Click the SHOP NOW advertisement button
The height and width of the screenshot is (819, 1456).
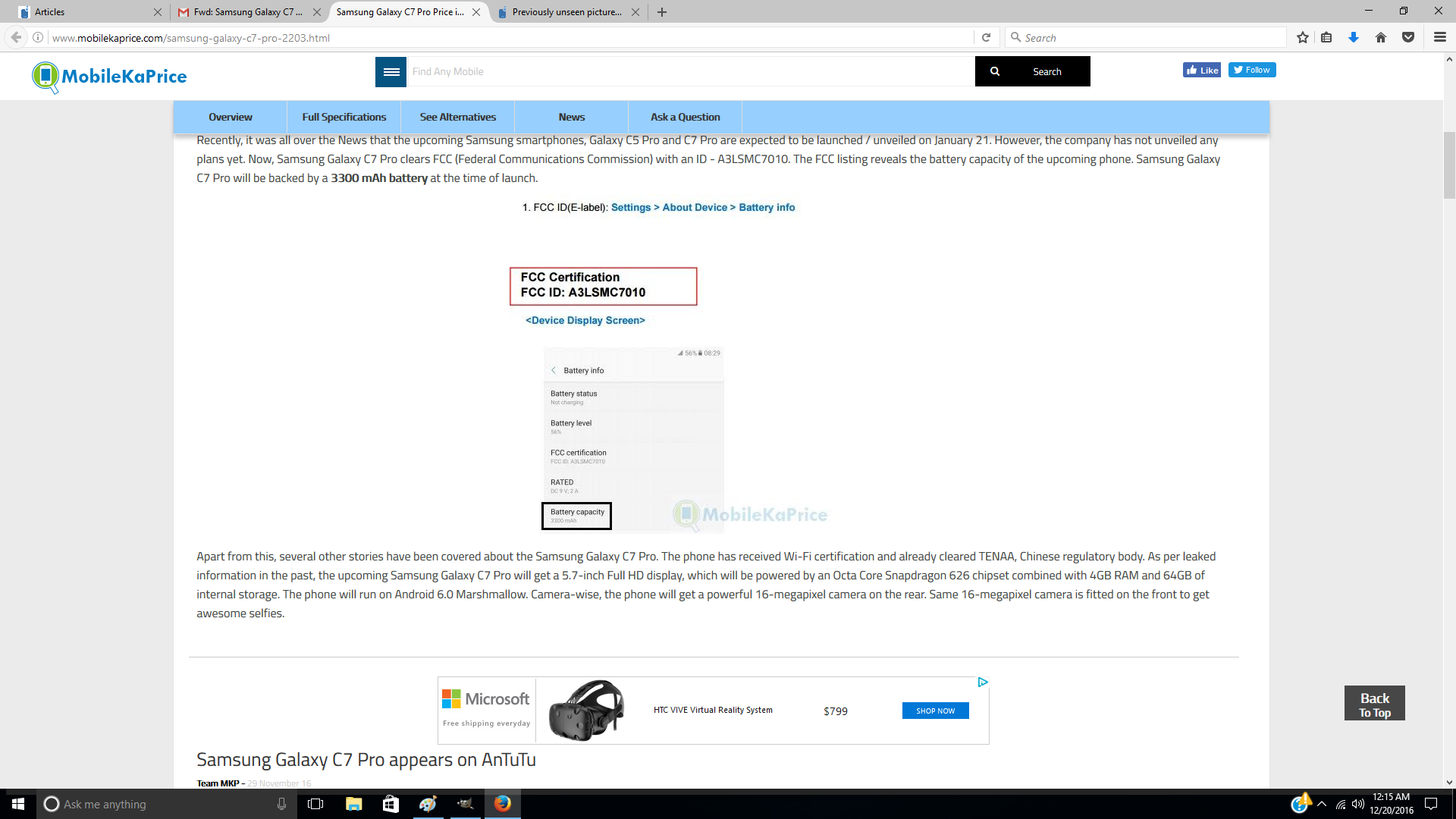tap(935, 710)
